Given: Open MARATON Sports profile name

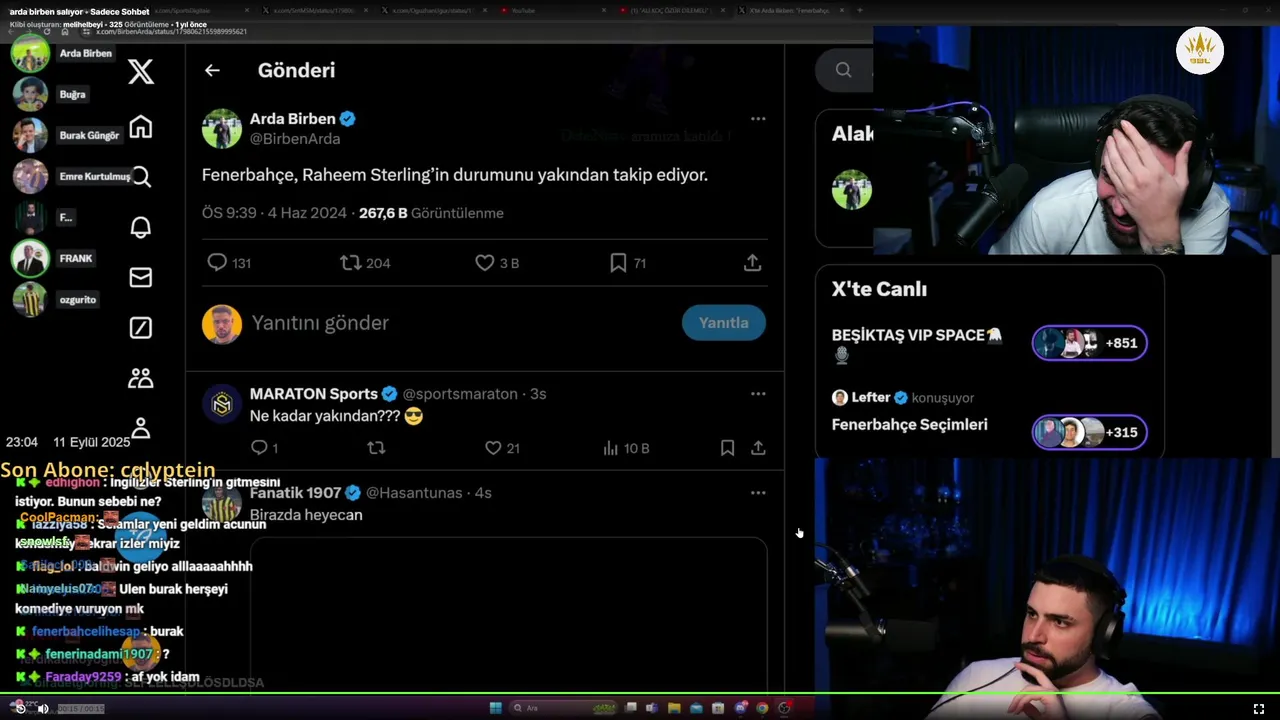Looking at the screenshot, I should click(313, 394).
